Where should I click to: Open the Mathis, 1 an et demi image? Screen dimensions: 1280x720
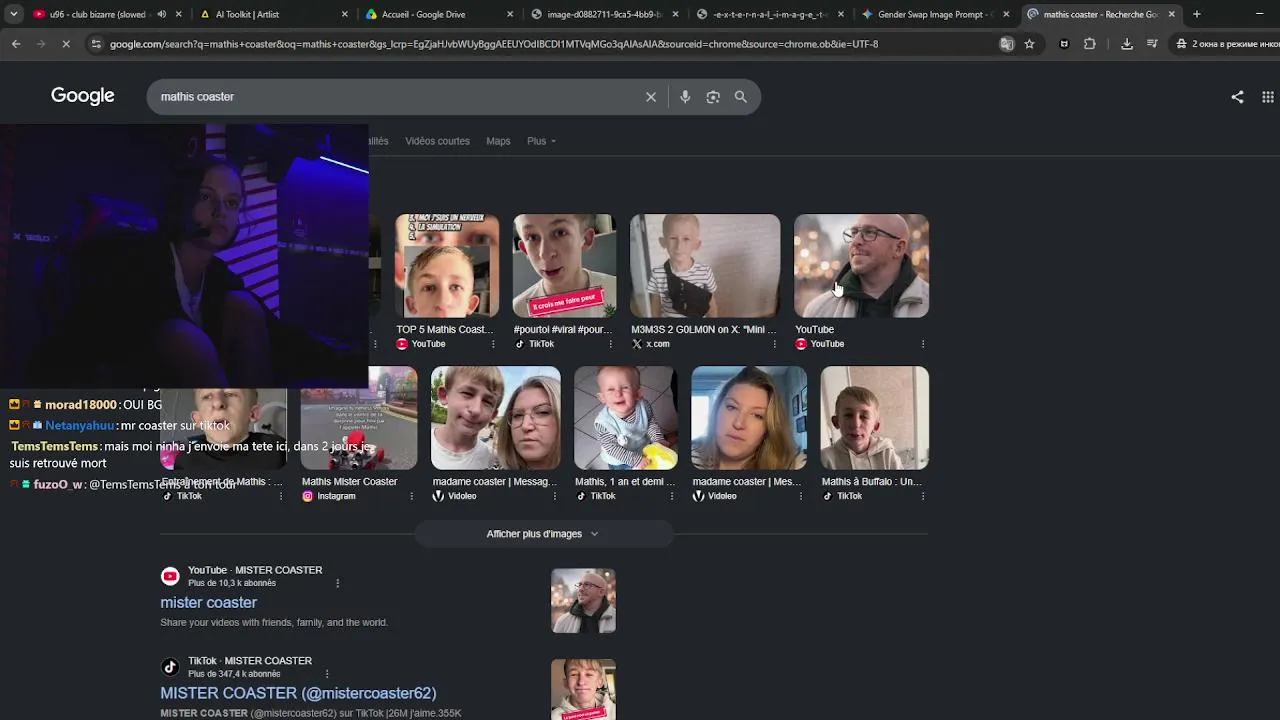click(626, 418)
